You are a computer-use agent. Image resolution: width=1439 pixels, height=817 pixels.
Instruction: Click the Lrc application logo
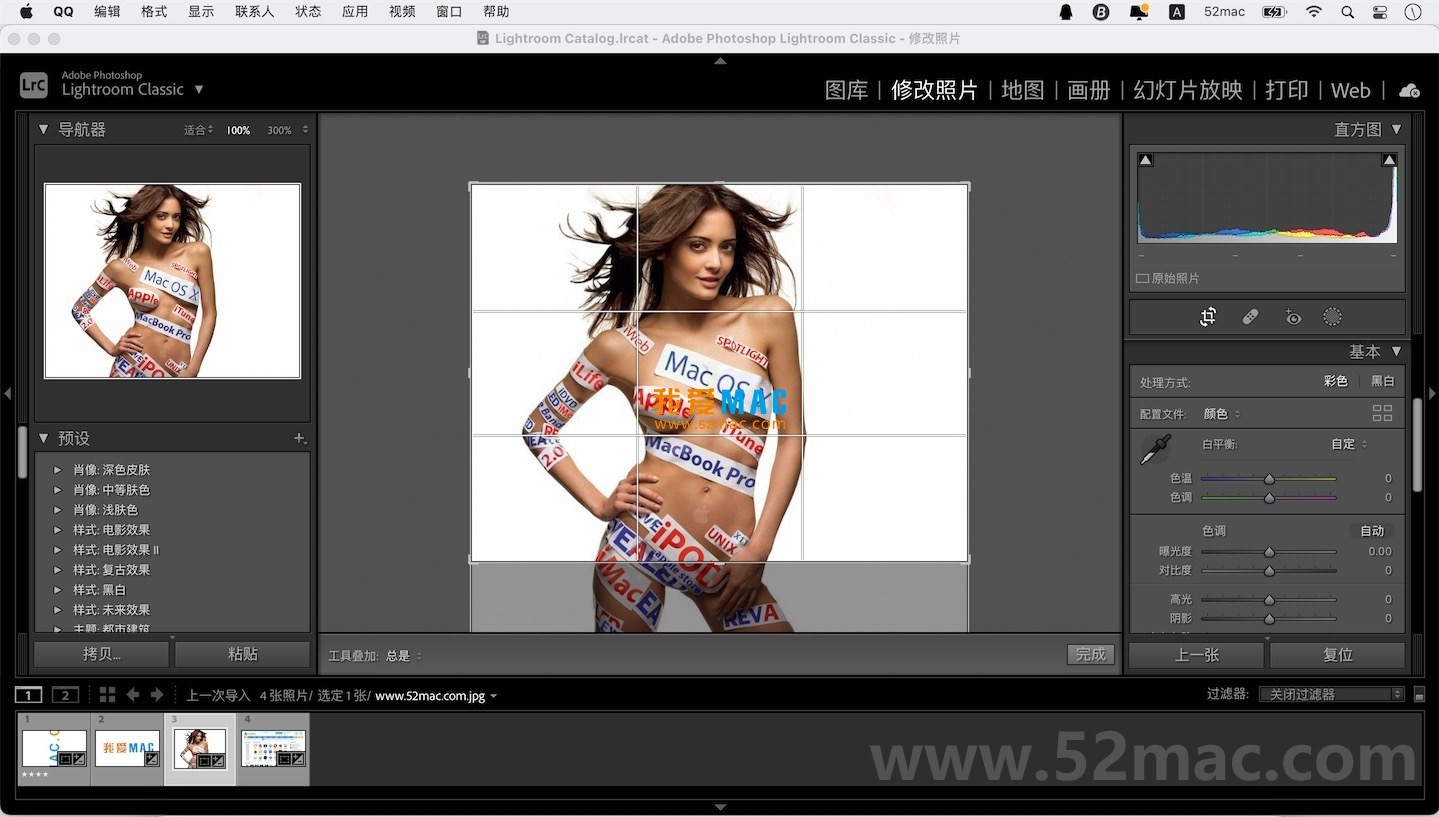[x=34, y=85]
